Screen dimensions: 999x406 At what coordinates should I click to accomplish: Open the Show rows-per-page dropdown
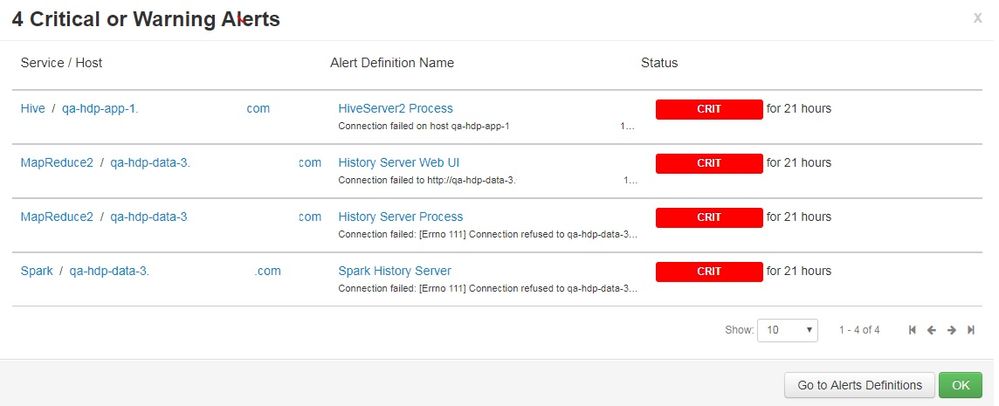point(788,330)
